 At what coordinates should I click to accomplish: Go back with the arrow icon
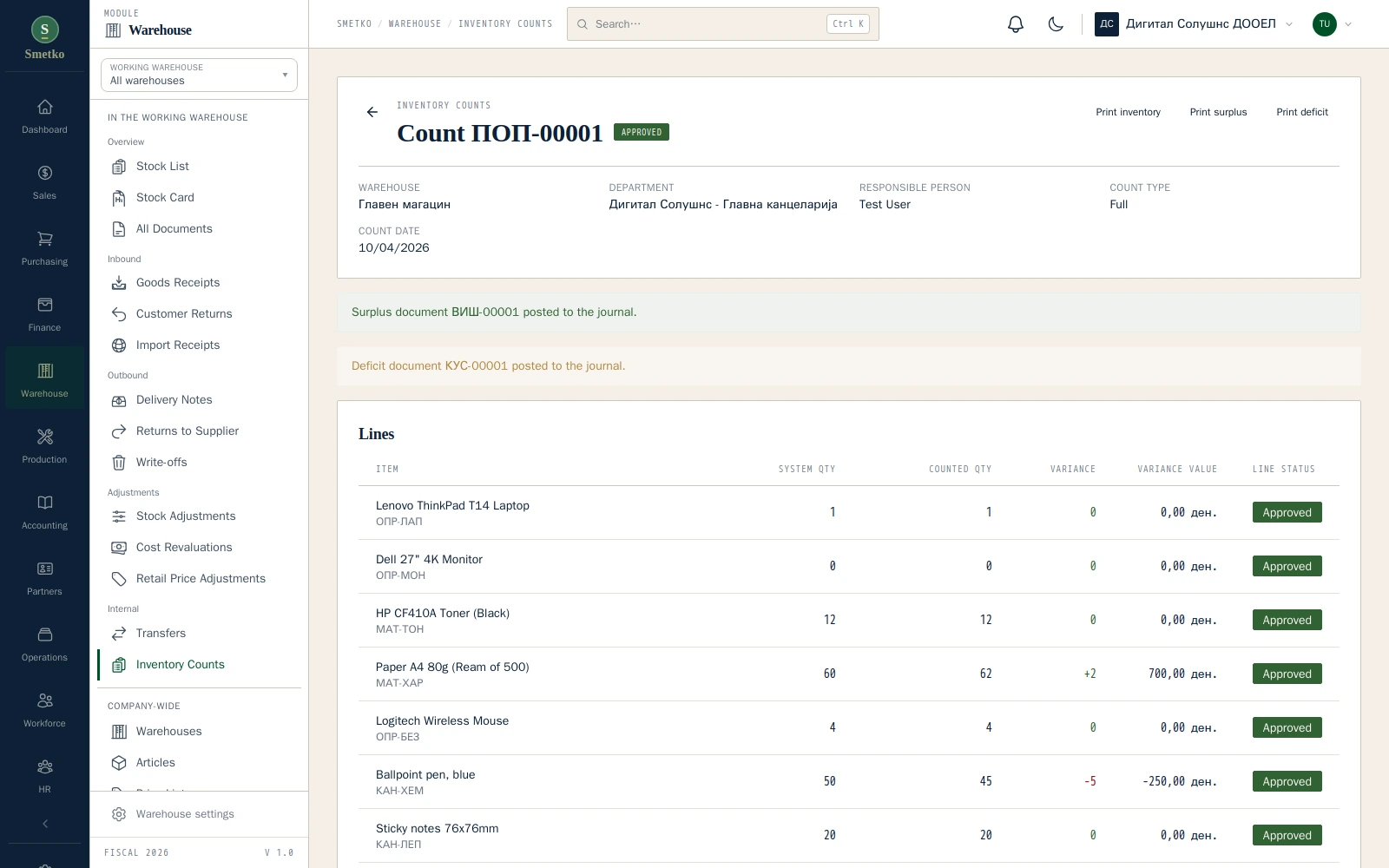372,112
